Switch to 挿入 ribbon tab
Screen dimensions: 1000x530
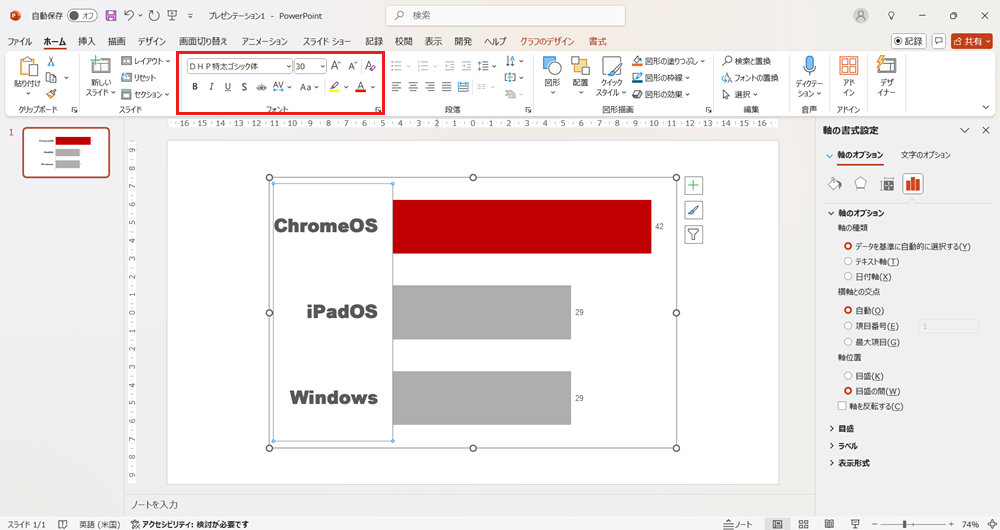tap(86, 41)
